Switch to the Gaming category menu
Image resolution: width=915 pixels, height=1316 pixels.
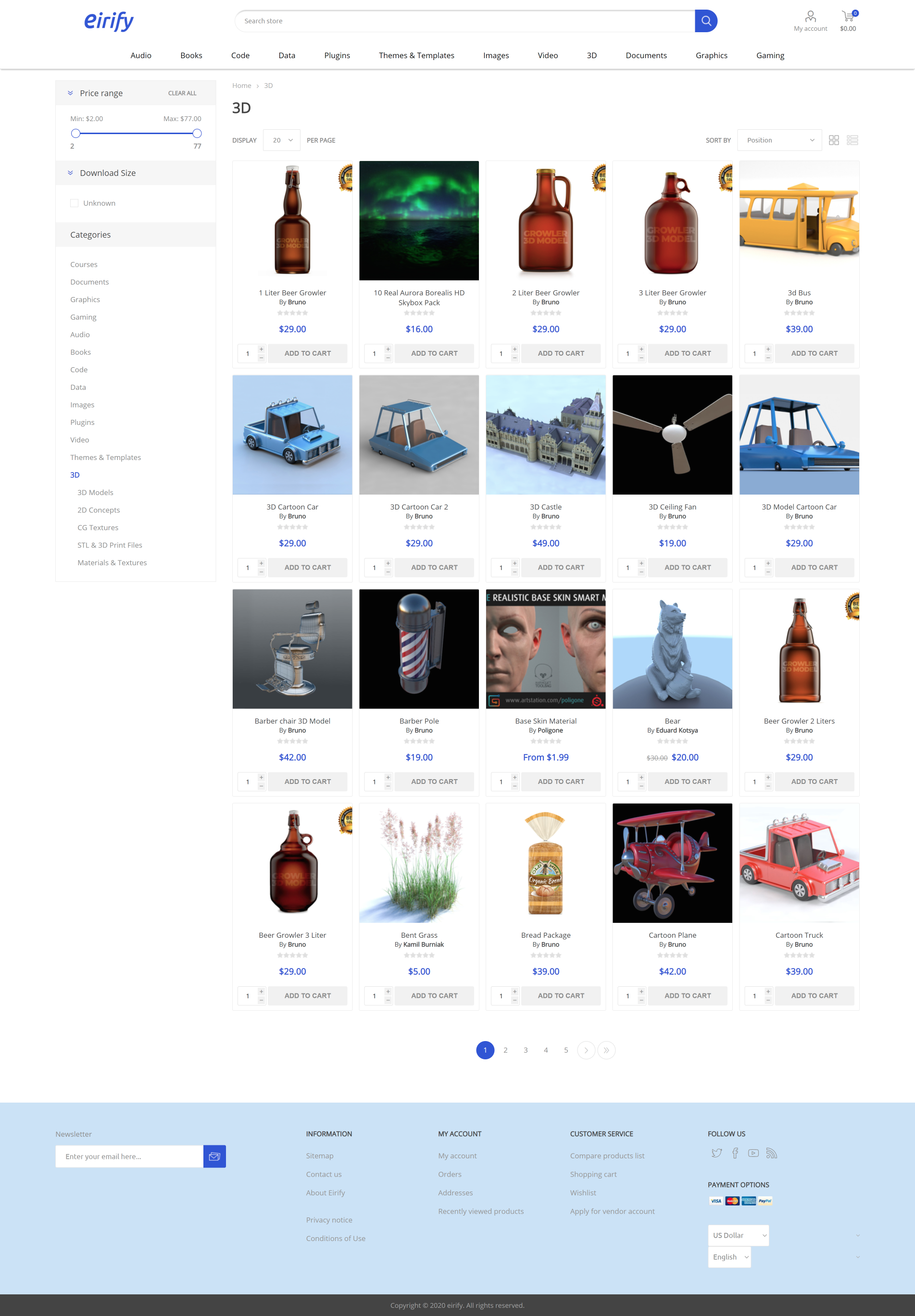click(x=770, y=55)
